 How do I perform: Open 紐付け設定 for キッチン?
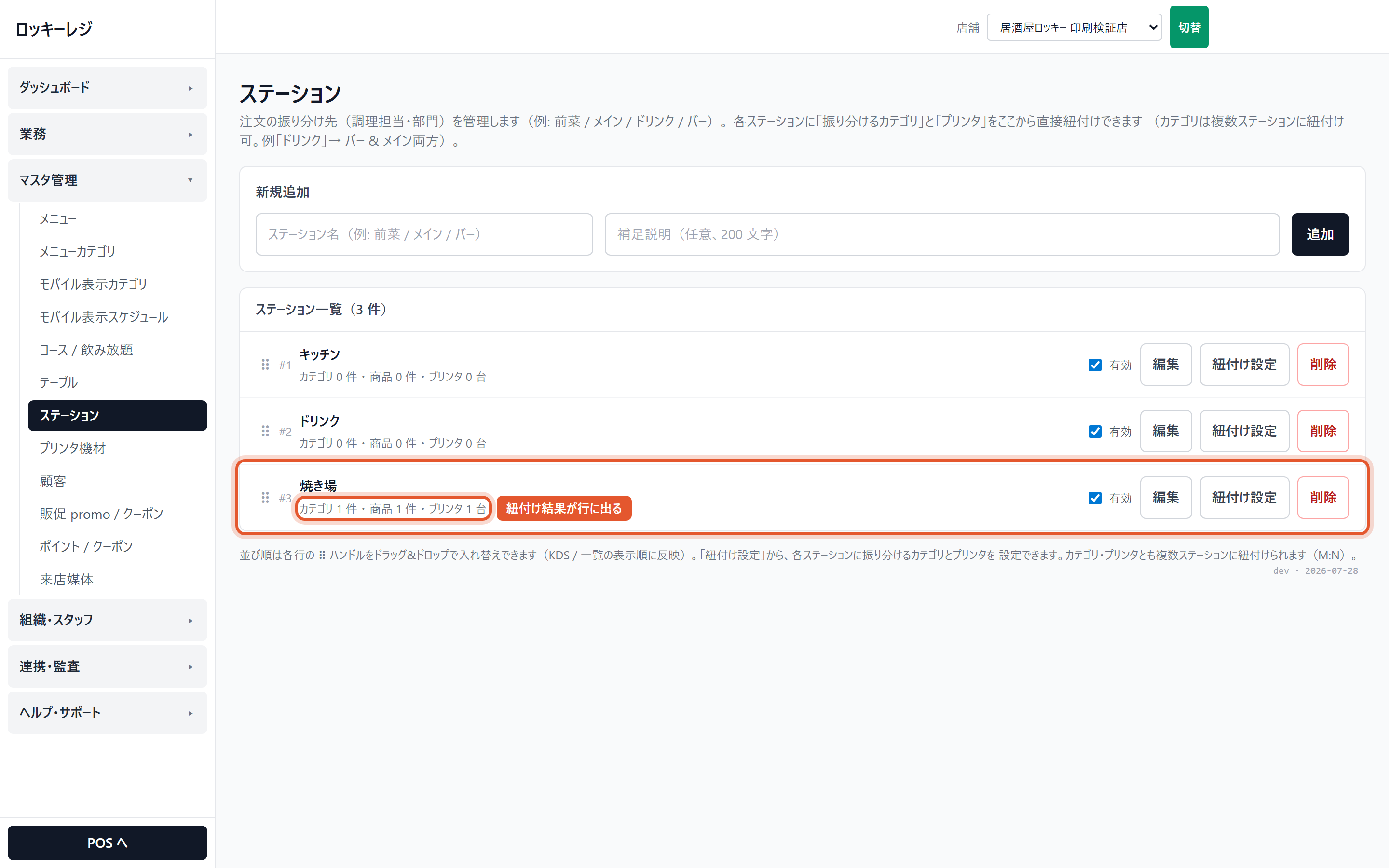coord(1244,365)
